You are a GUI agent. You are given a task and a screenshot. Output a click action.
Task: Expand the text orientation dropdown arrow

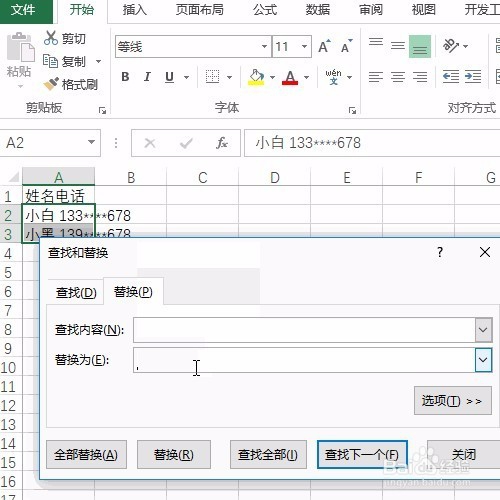[466, 46]
